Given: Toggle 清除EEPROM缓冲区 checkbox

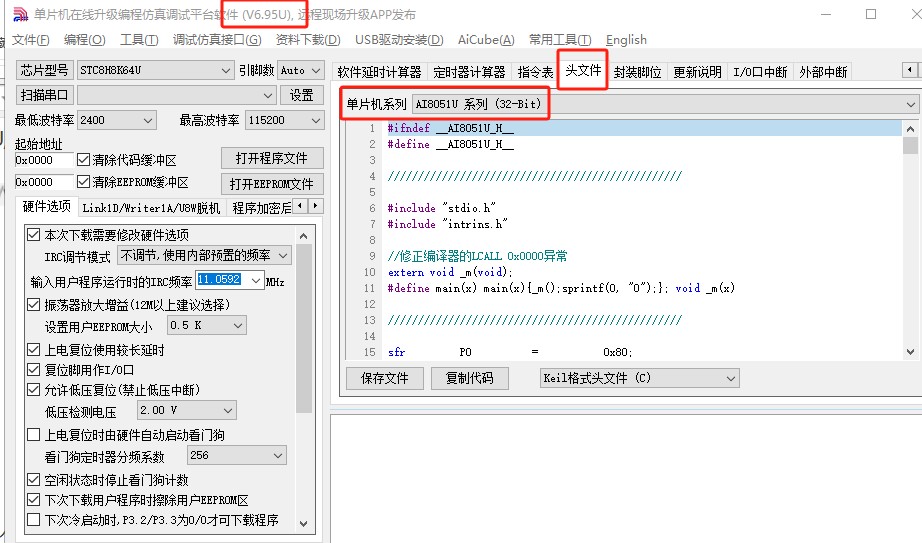Looking at the screenshot, I should tap(83, 182).
